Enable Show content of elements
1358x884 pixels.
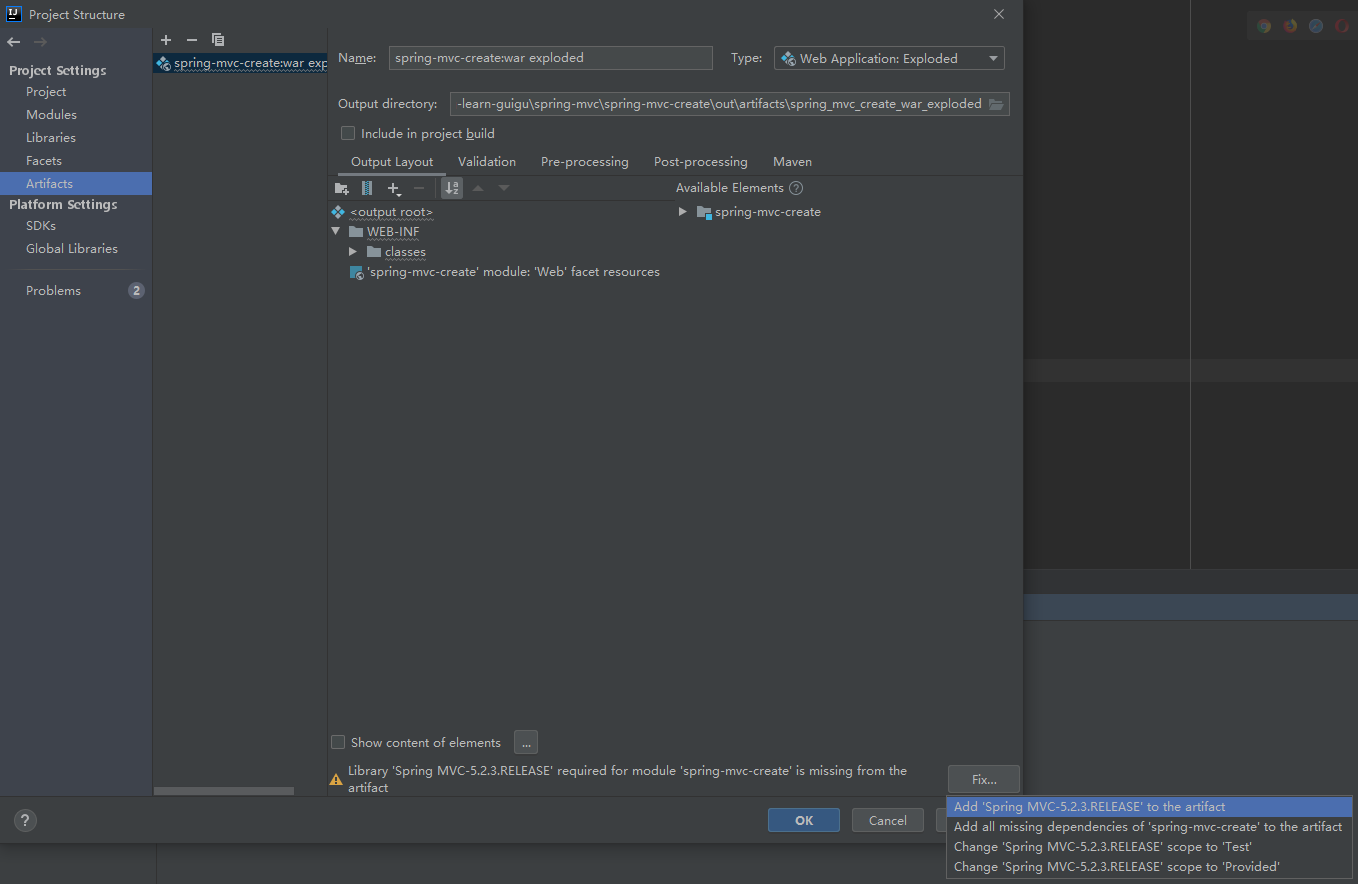(338, 742)
